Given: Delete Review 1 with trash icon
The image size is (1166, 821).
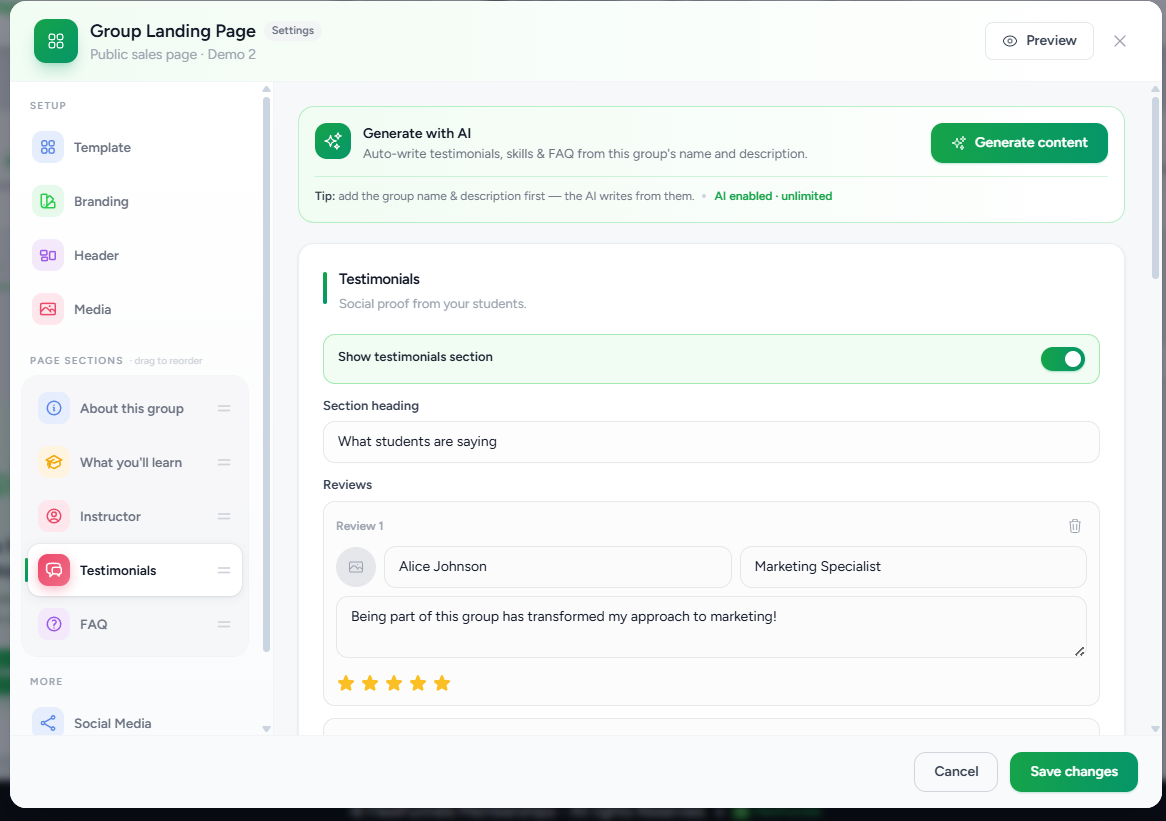Looking at the screenshot, I should point(1075,526).
